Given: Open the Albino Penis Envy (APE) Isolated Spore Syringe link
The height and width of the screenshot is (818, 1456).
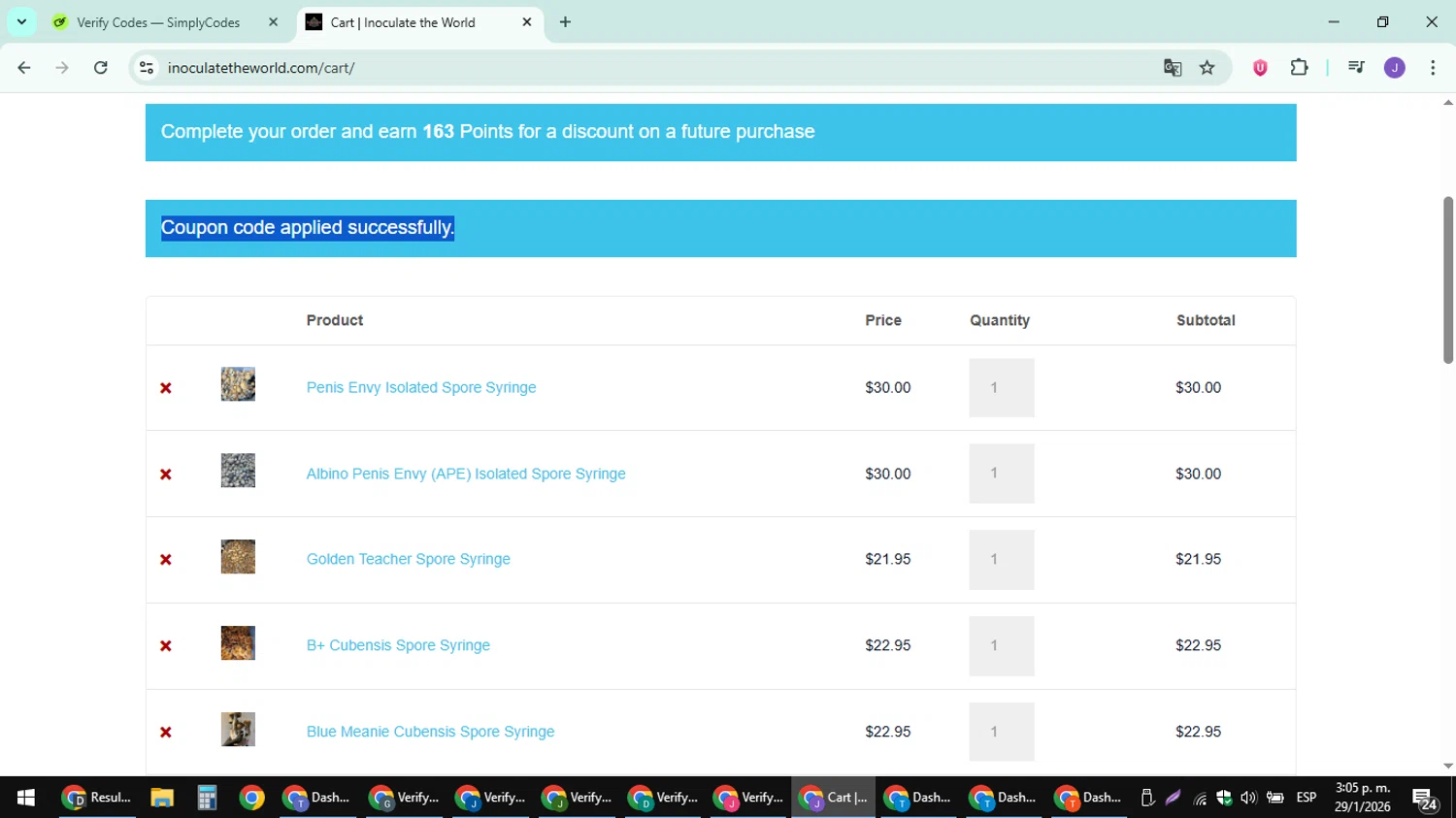Looking at the screenshot, I should pos(466,474).
